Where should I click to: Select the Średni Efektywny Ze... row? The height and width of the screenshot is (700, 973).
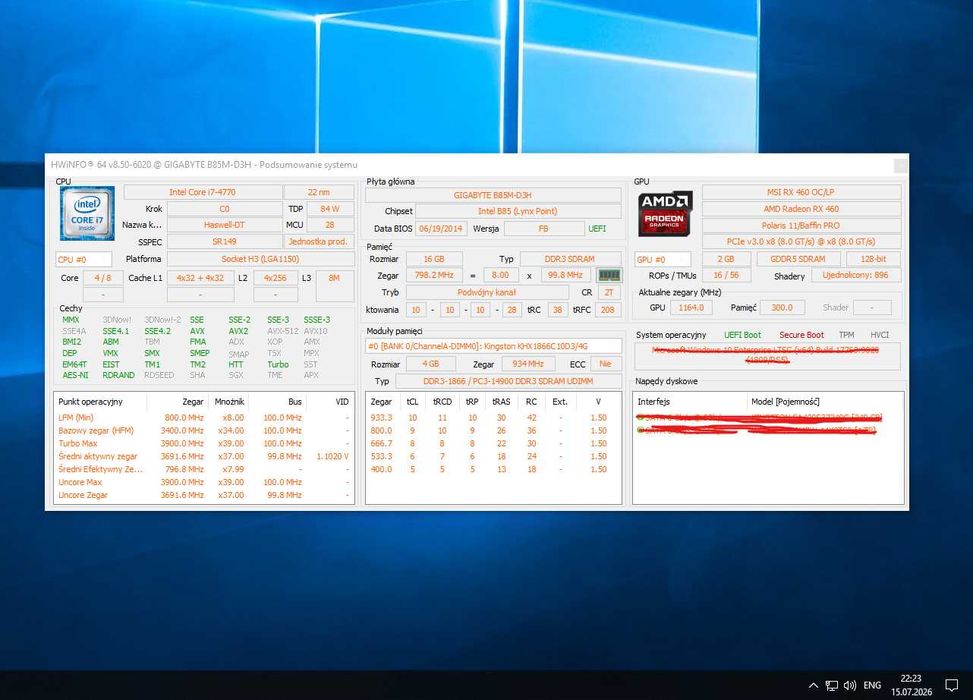[204, 469]
